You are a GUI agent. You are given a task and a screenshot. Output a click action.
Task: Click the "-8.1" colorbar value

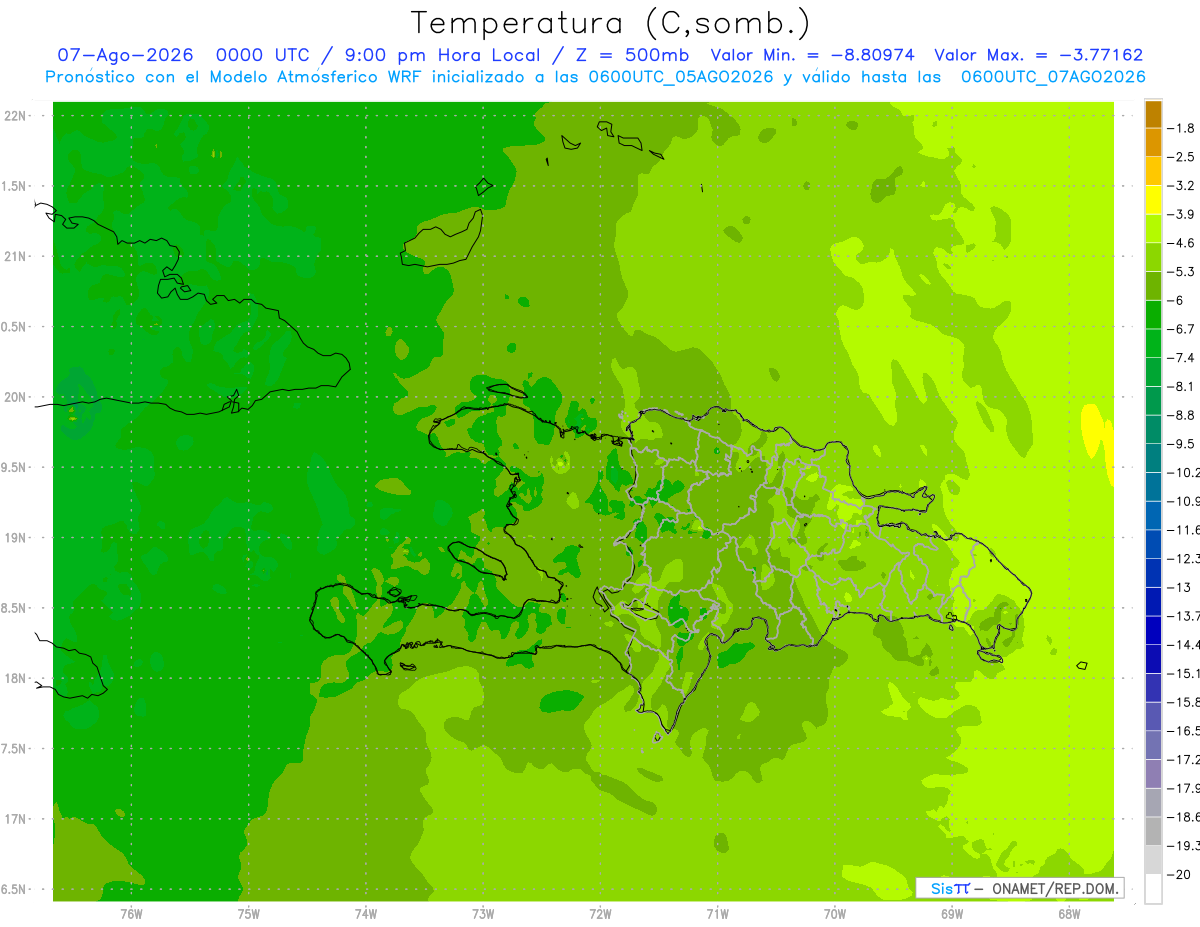tap(1182, 386)
